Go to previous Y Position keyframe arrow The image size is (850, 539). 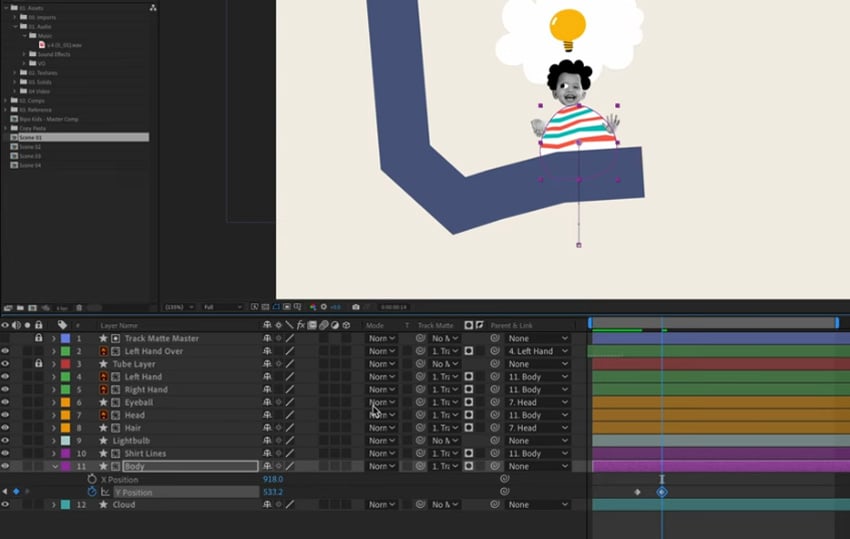pos(5,492)
